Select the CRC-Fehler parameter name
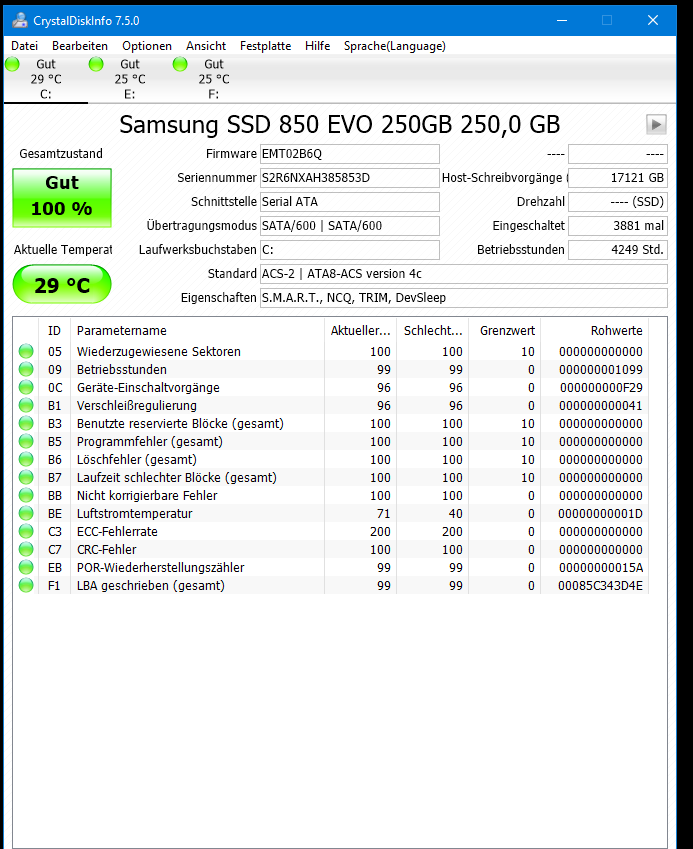 (x=107, y=549)
